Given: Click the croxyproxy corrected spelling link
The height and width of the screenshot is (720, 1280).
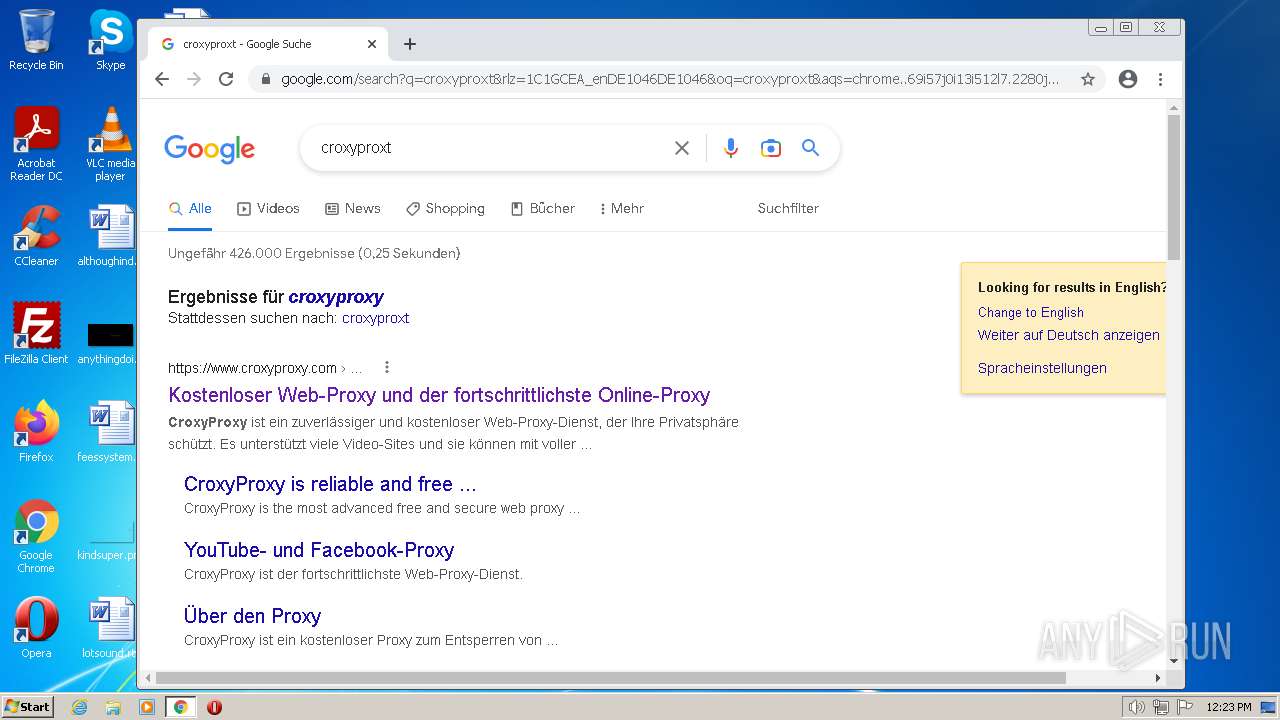Looking at the screenshot, I should click(x=336, y=297).
